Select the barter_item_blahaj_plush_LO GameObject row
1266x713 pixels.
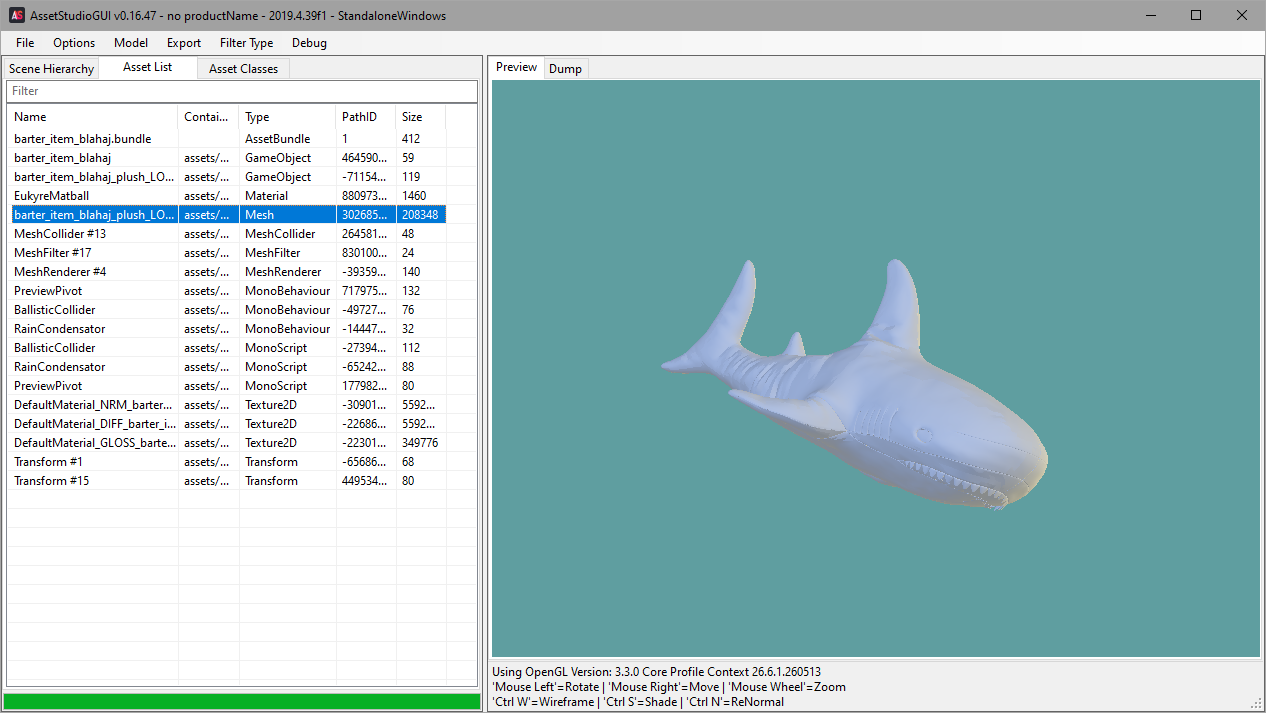[227, 177]
